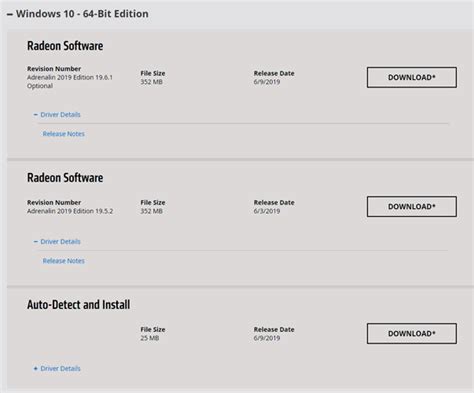Click the 6/9/2019 date for Adrenalin 19.6.1
This screenshot has height=393, width=474.
tap(267, 82)
